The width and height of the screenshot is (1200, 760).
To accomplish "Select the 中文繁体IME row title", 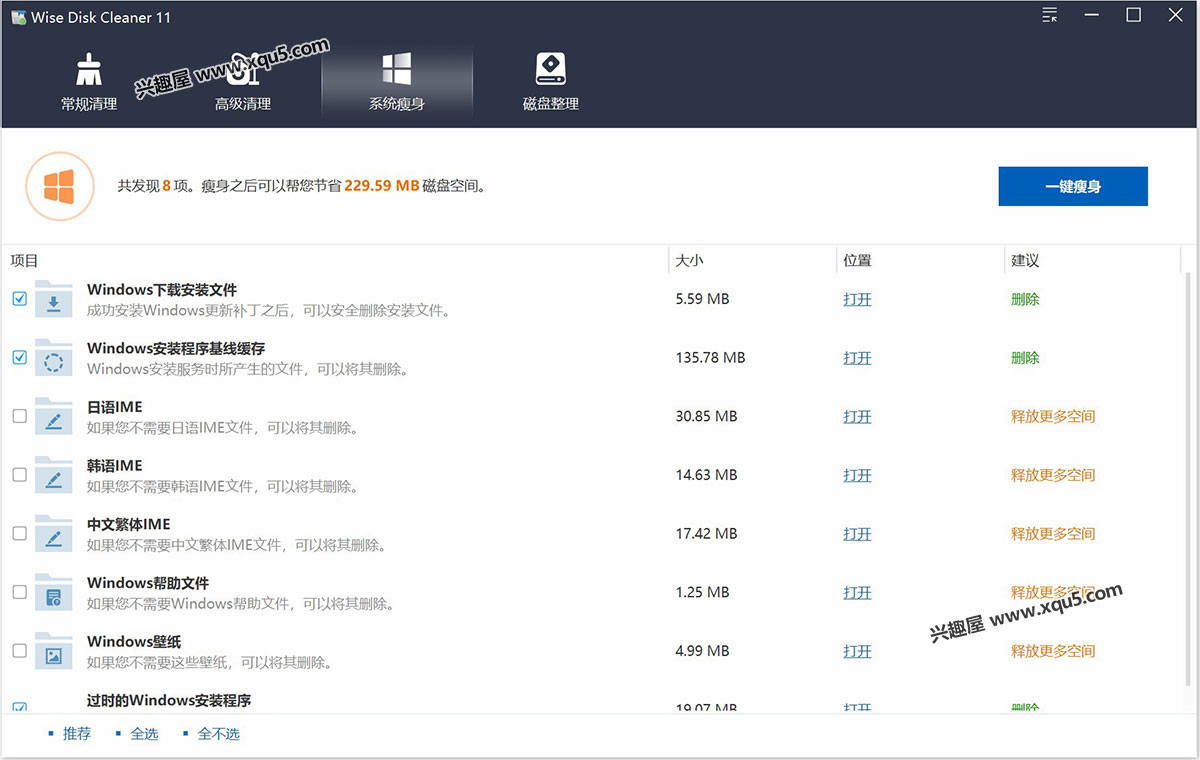I will tap(129, 524).
